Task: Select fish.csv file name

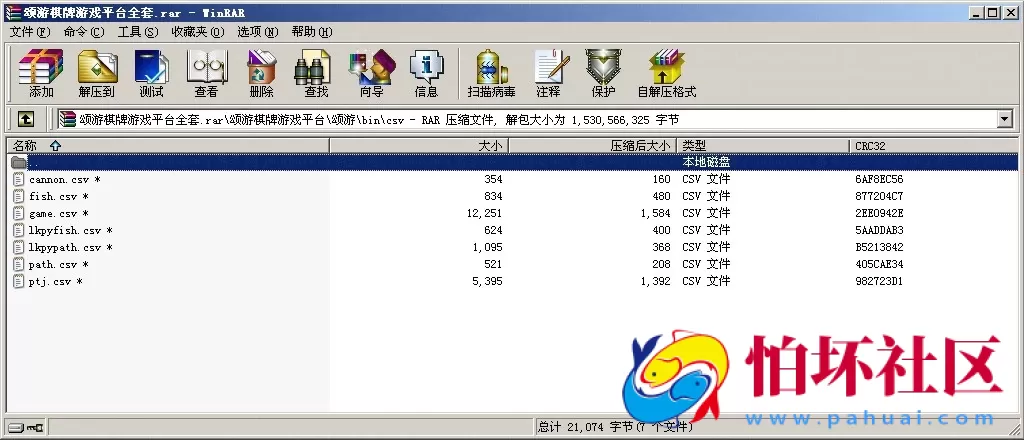Action: (59, 196)
